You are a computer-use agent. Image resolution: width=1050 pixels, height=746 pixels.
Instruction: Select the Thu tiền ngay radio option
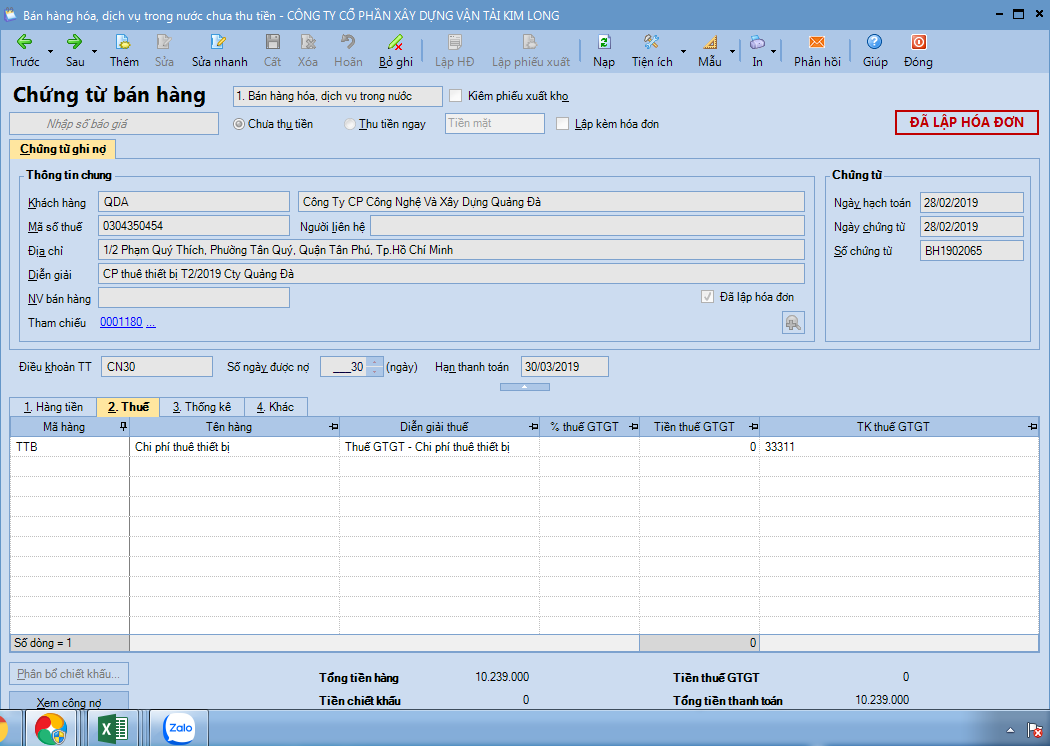[350, 124]
